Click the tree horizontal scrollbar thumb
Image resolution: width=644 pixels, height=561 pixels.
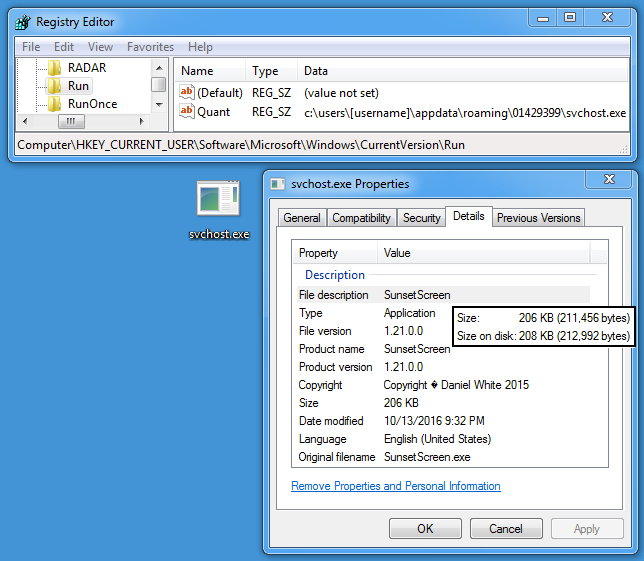pyautogui.click(x=71, y=121)
